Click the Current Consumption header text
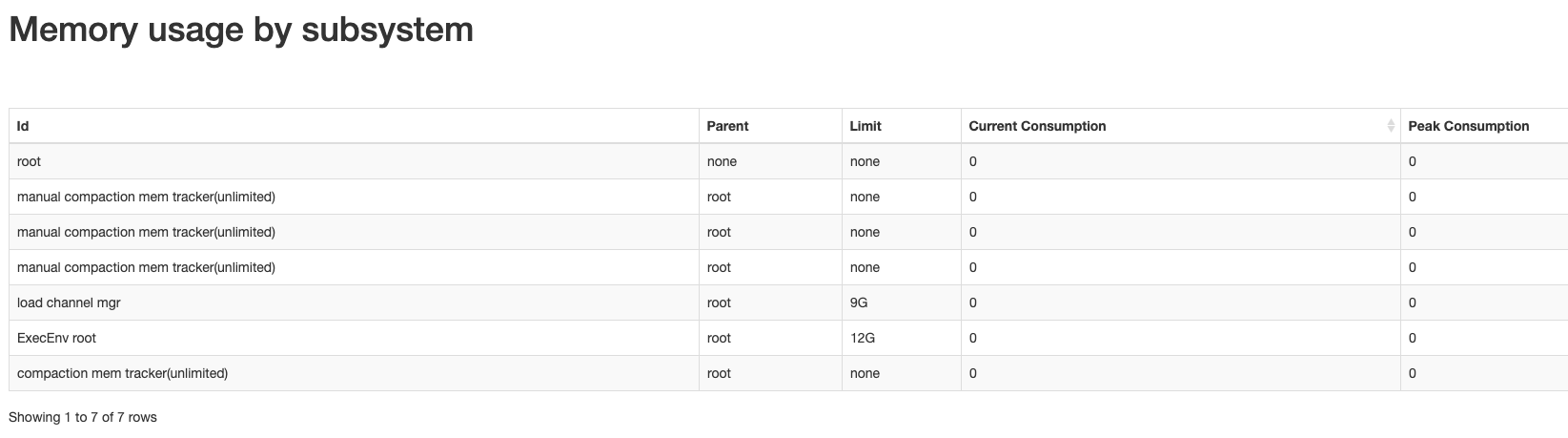The image size is (1568, 438). tap(1037, 126)
